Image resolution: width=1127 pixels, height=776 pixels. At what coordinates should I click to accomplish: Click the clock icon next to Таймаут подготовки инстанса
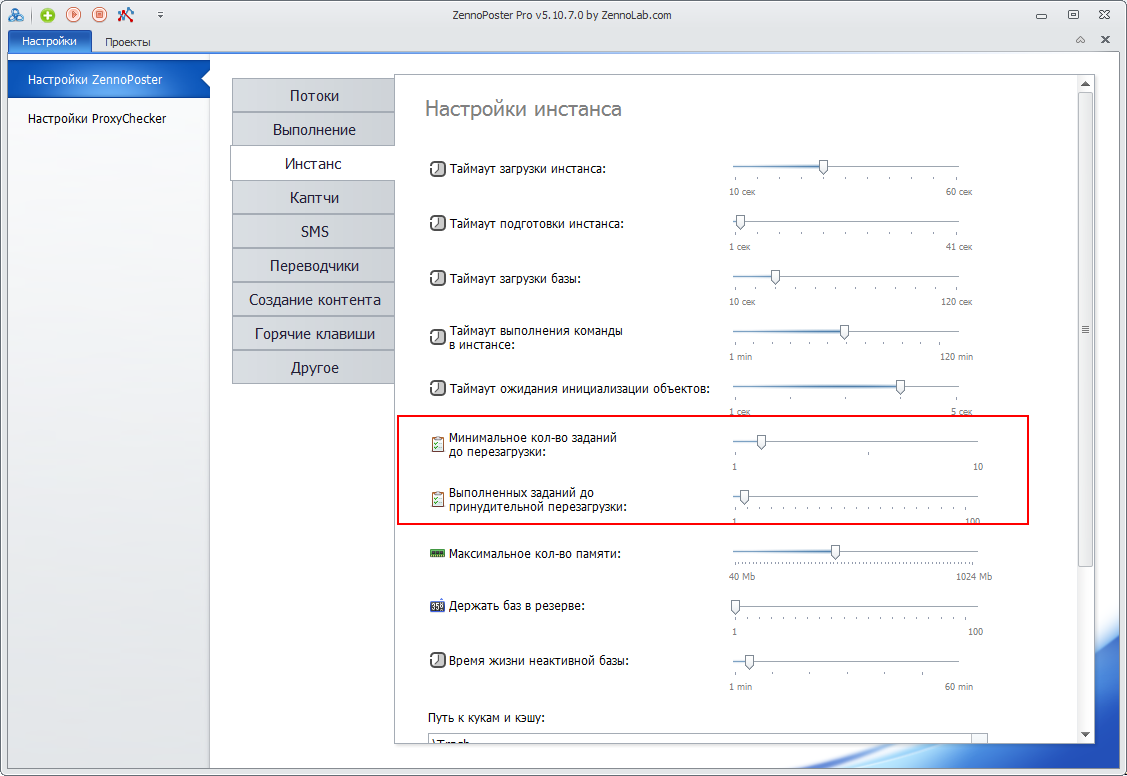(437, 223)
